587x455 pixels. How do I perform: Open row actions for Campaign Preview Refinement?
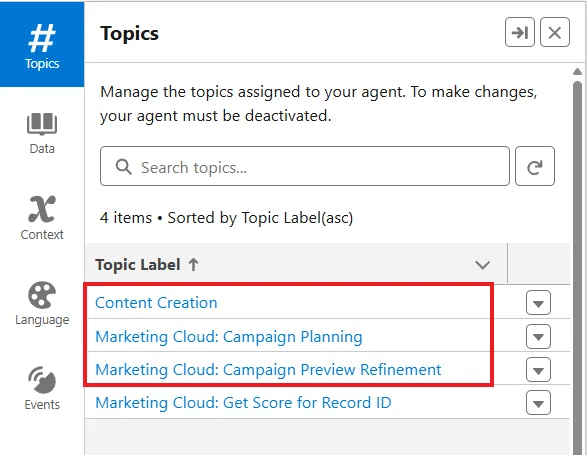point(538,369)
